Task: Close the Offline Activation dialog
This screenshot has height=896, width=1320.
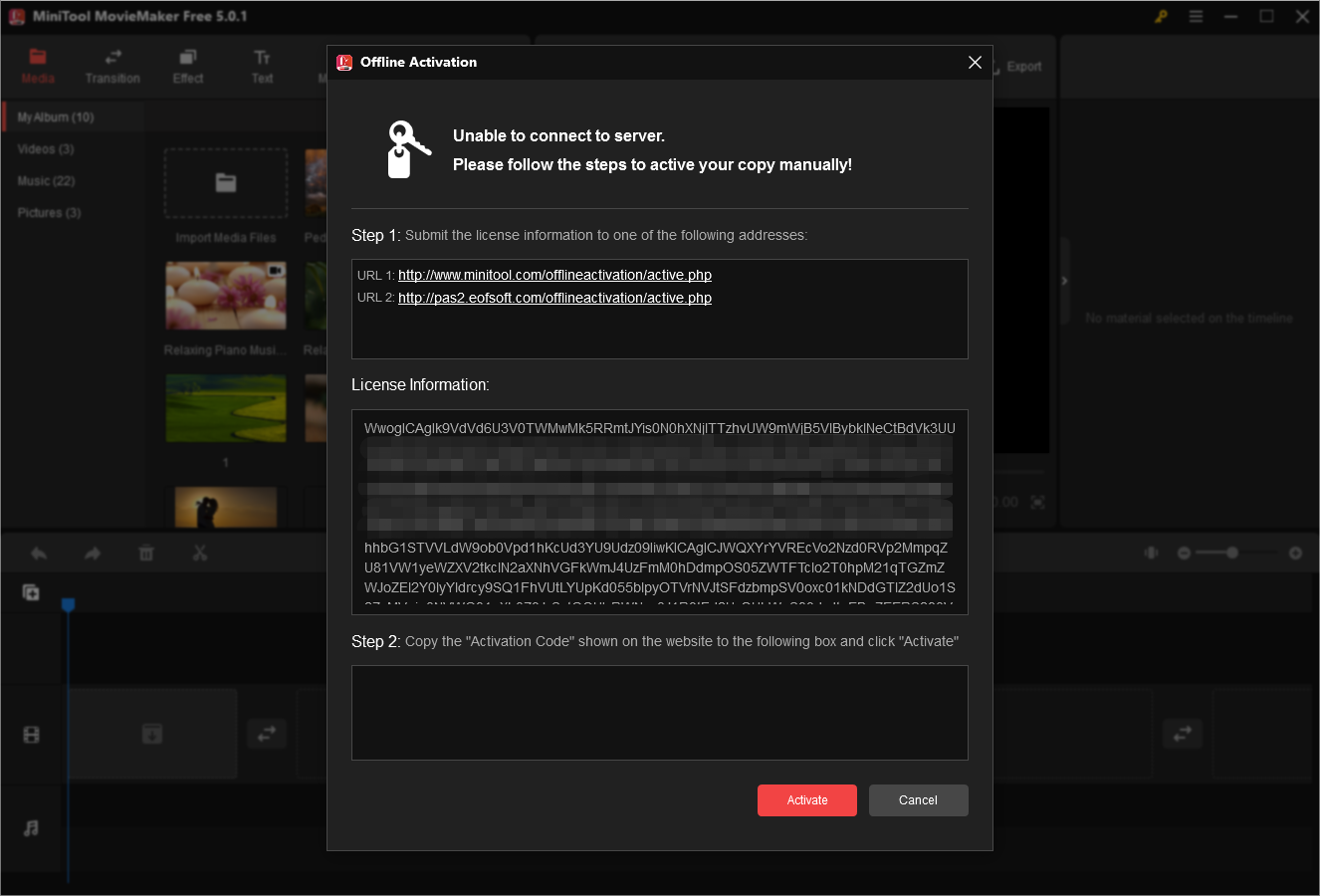Action: click(975, 62)
